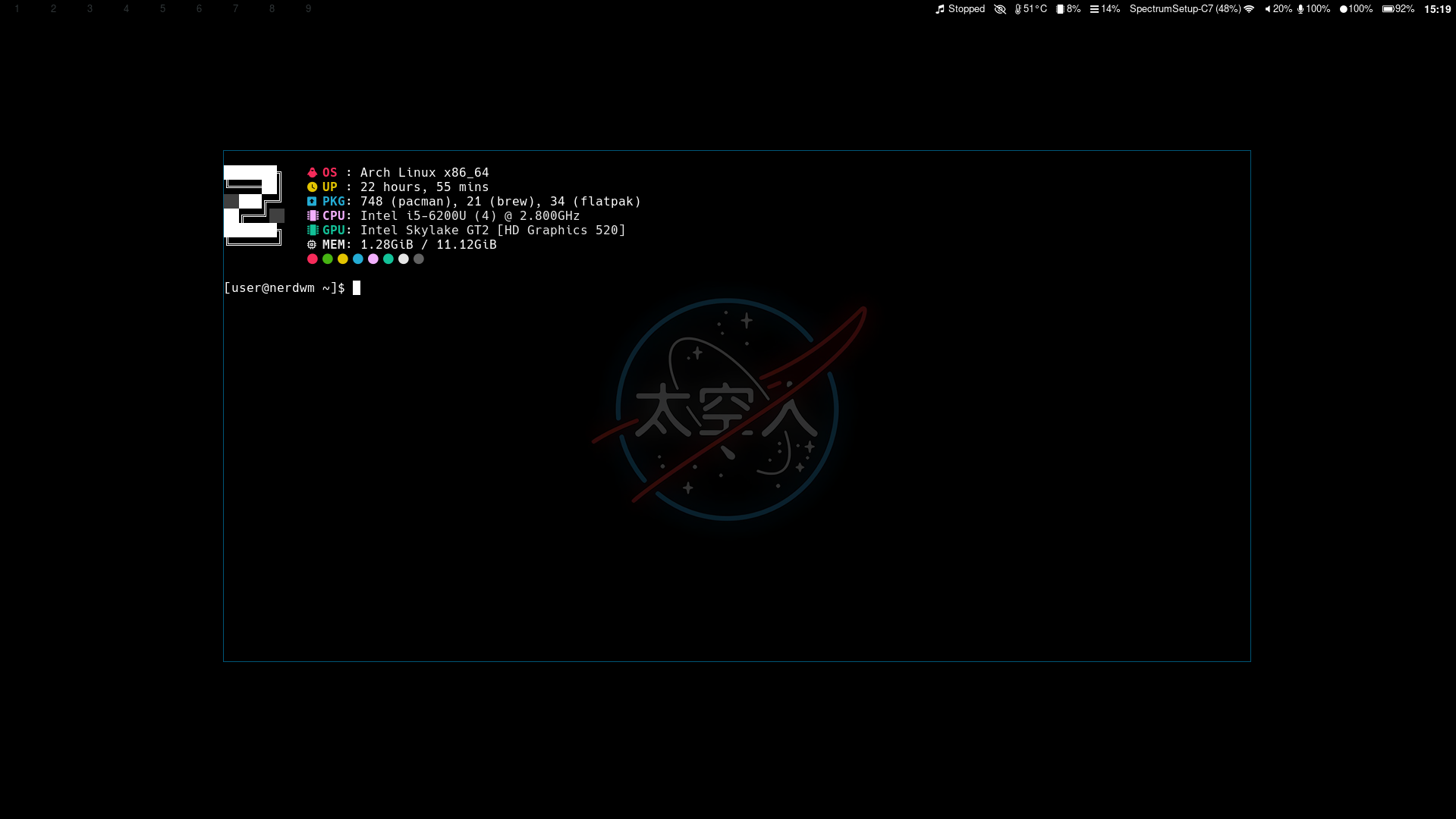Switch to workspace tag 5
The width and height of the screenshot is (1456, 819).
(162, 9)
